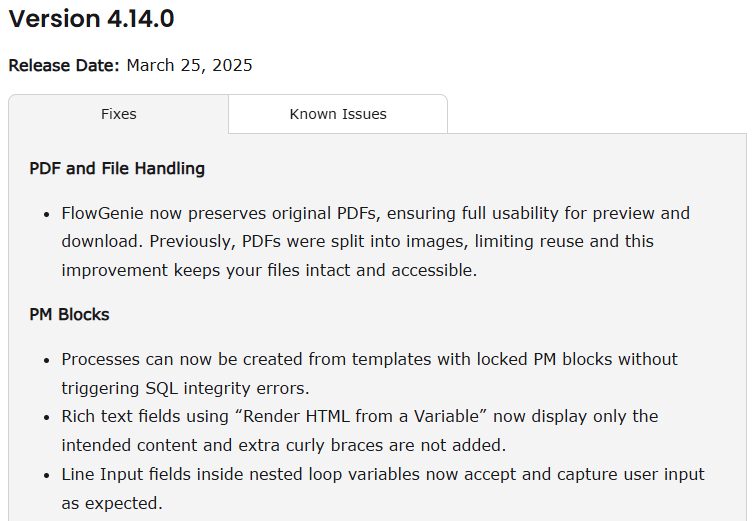The image size is (756, 521).
Task: Click the Version 4.14.0 heading
Action: coord(92,19)
